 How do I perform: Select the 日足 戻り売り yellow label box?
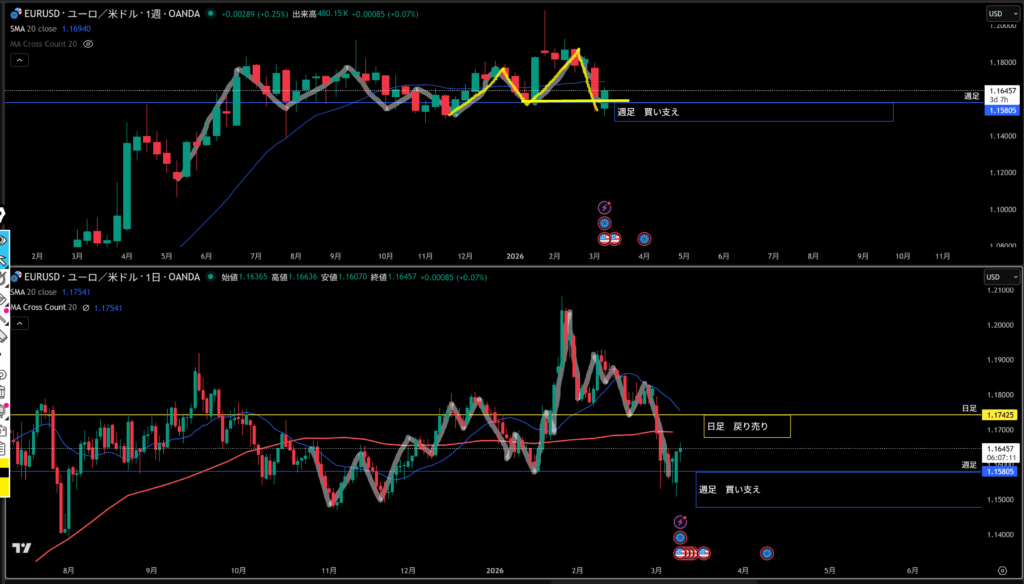[746, 427]
